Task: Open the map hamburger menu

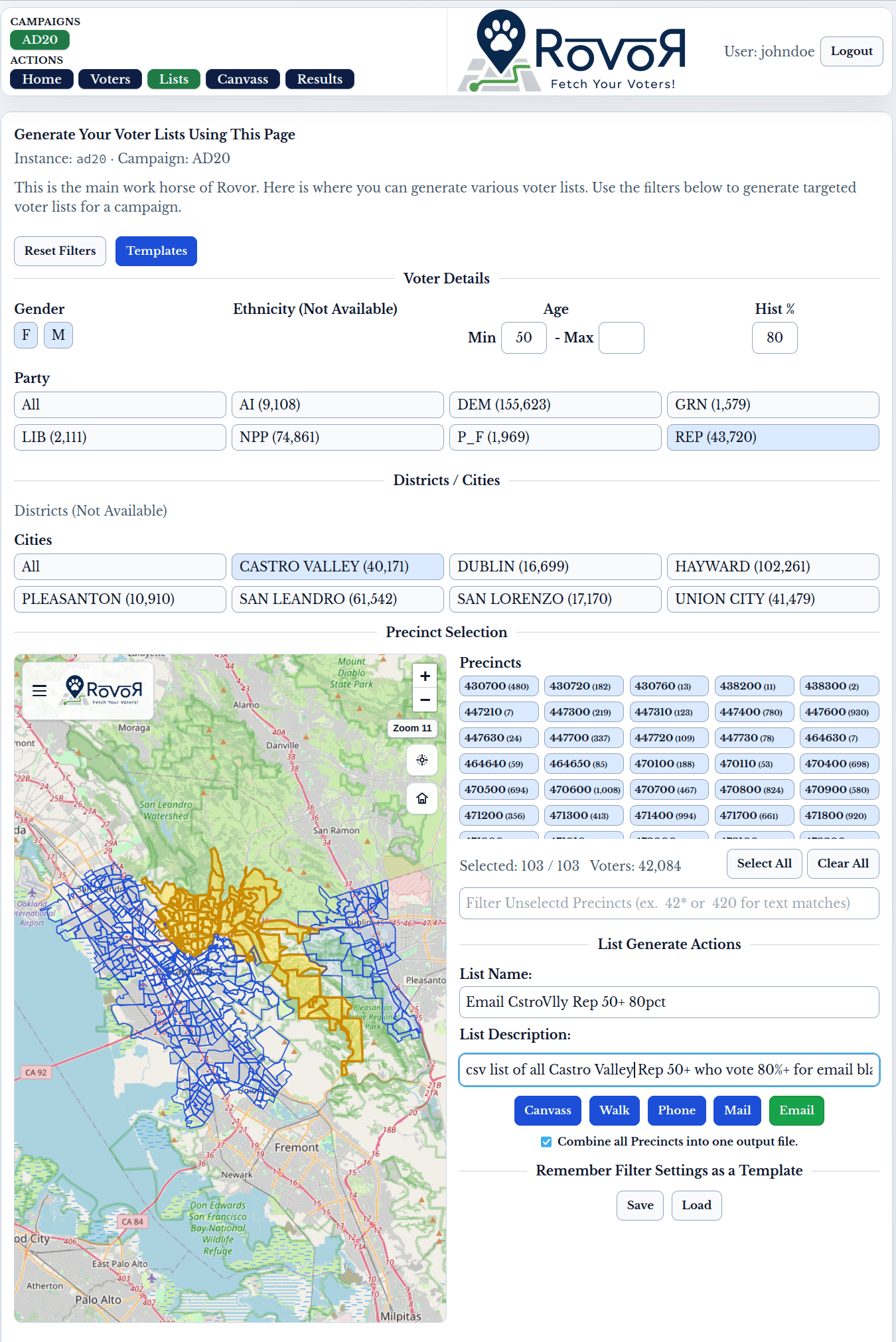Action: [x=39, y=690]
